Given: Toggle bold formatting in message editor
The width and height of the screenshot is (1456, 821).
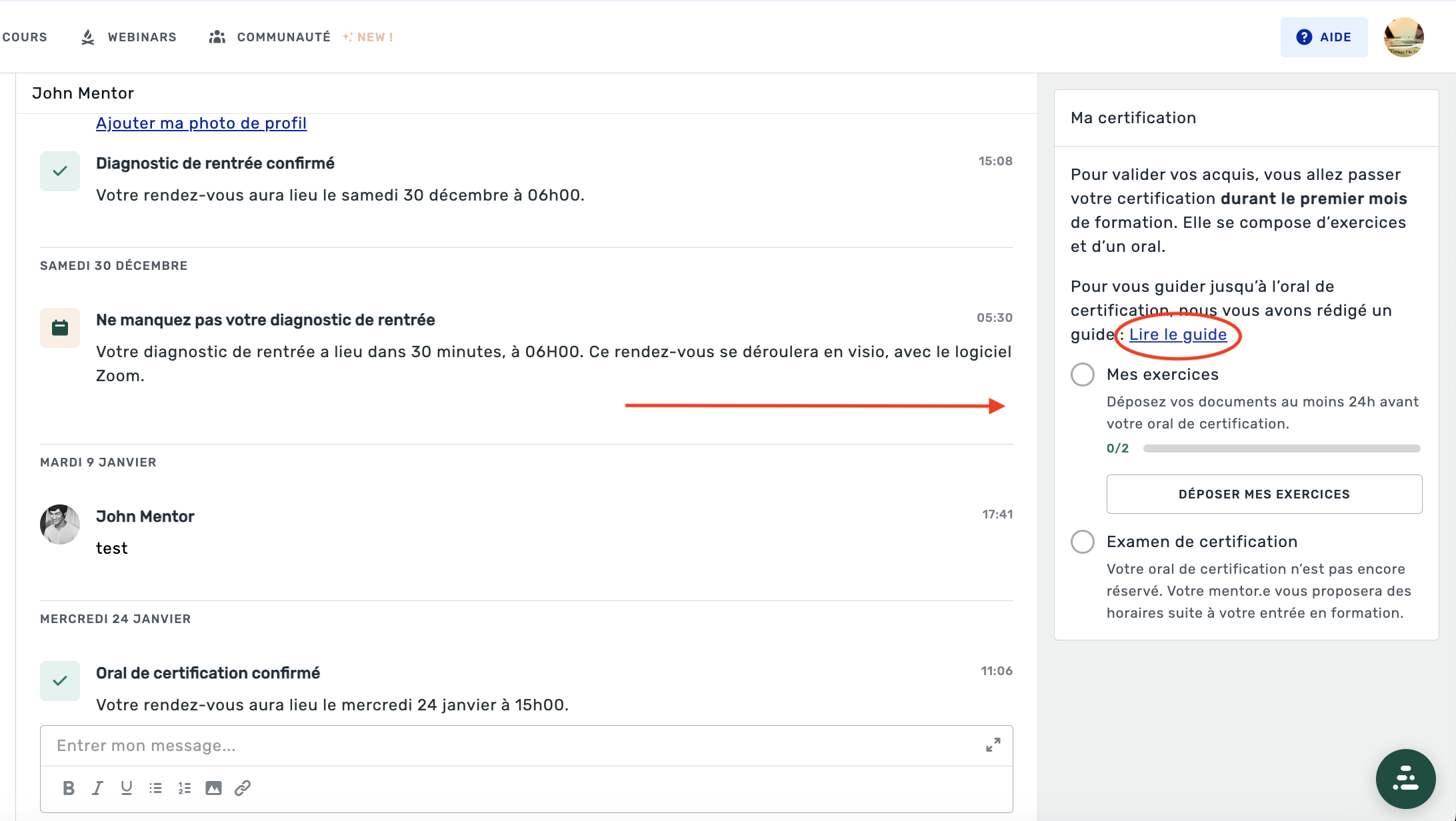Looking at the screenshot, I should point(68,788).
